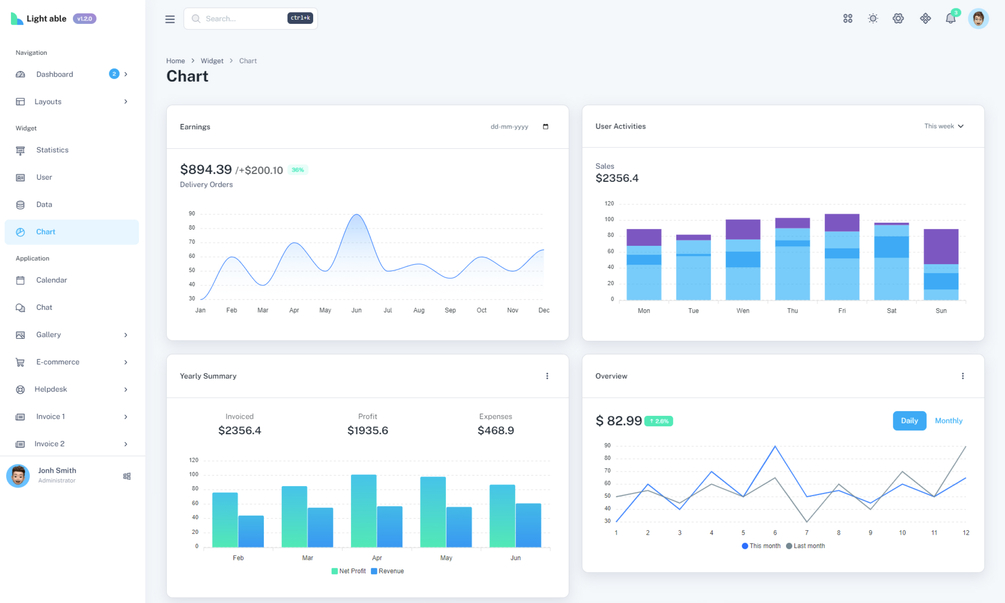Click the Apr Net Profit green bar
1005x603 pixels.
[x=363, y=511]
